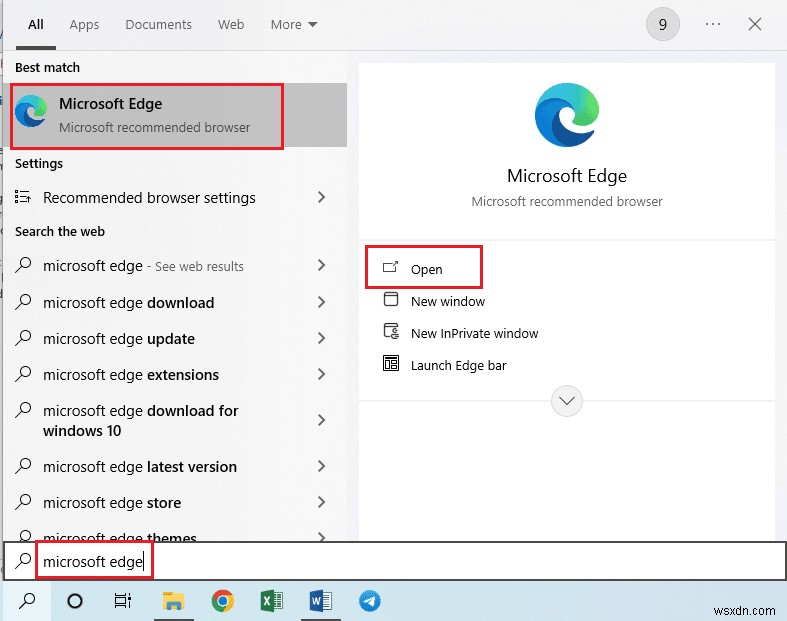Open Microsoft Edge best match result

click(x=176, y=115)
